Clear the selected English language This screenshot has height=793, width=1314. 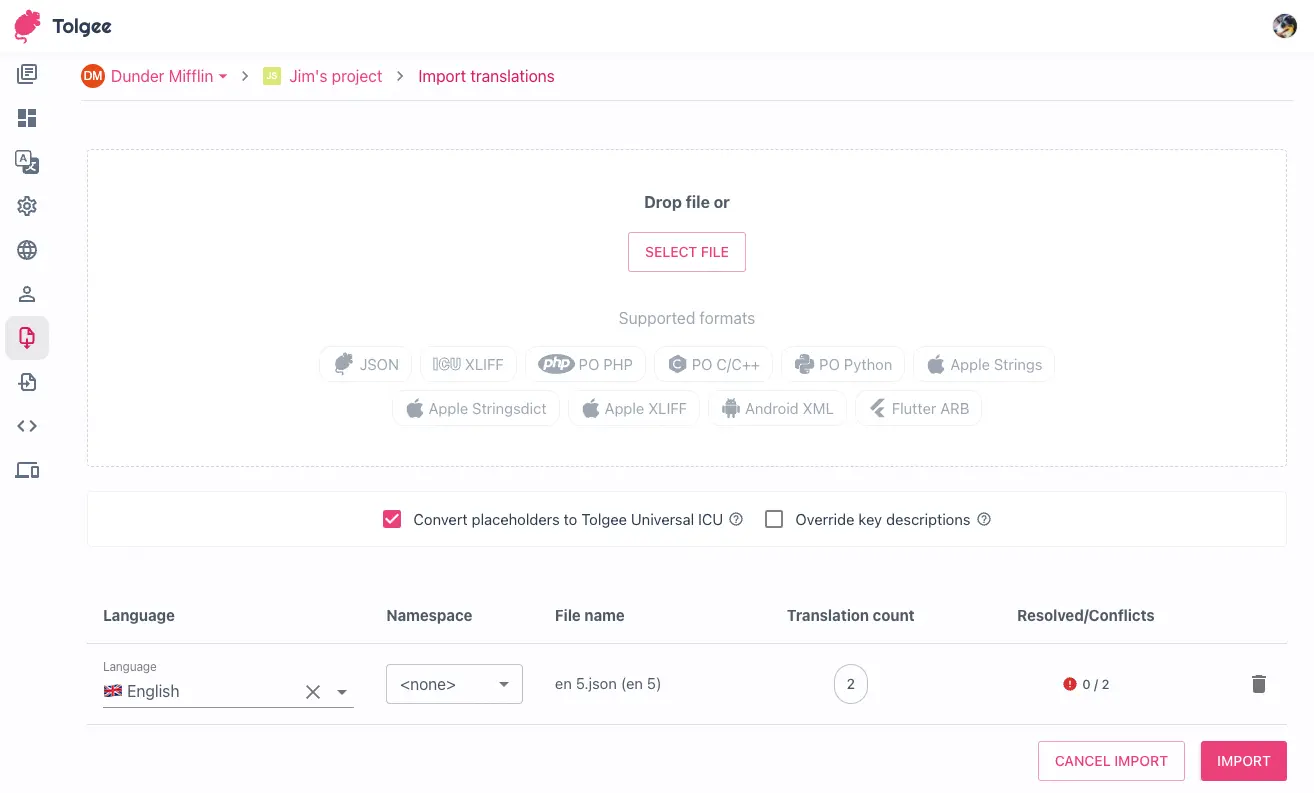tap(313, 692)
